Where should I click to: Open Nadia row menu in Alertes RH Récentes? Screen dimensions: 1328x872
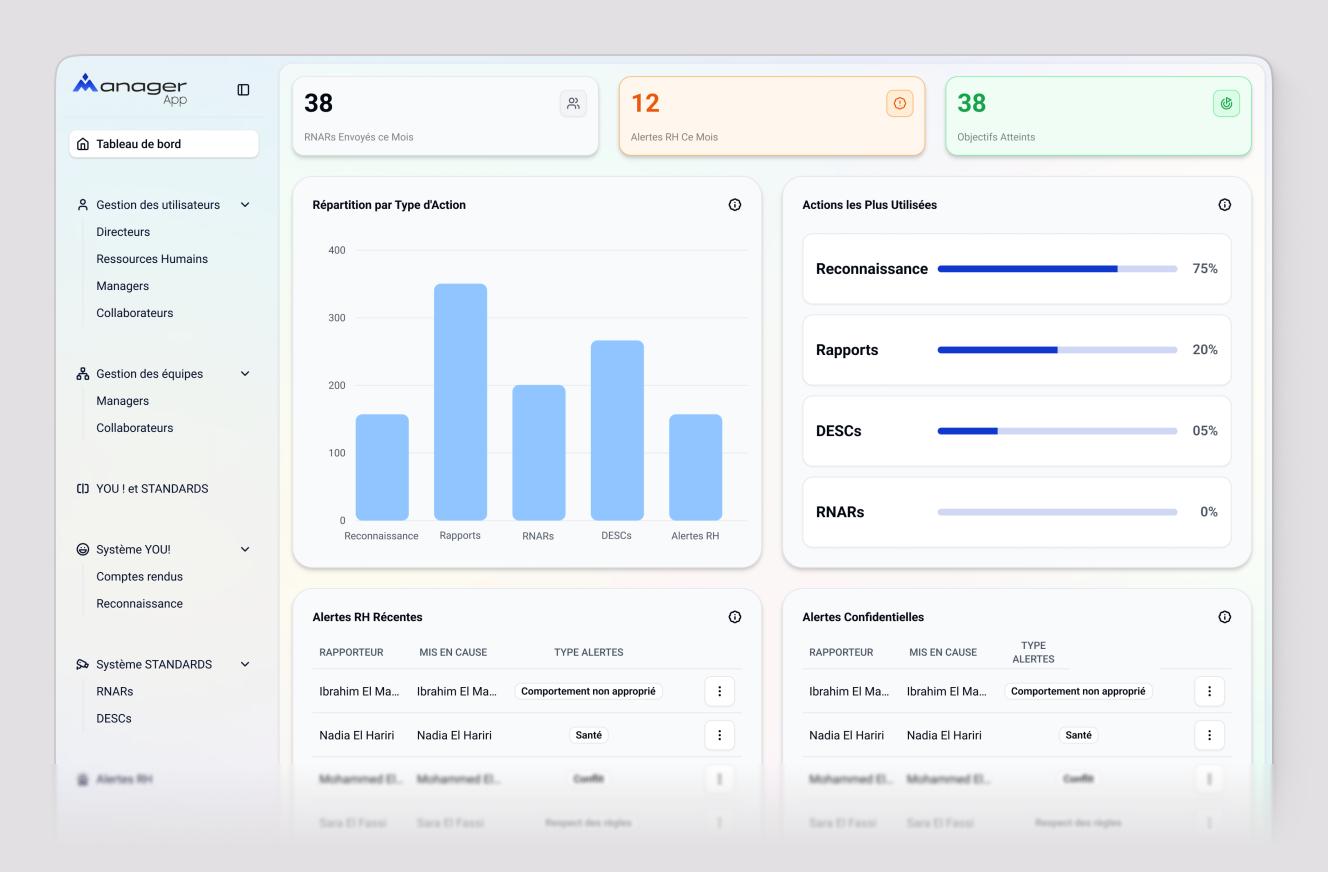point(720,735)
